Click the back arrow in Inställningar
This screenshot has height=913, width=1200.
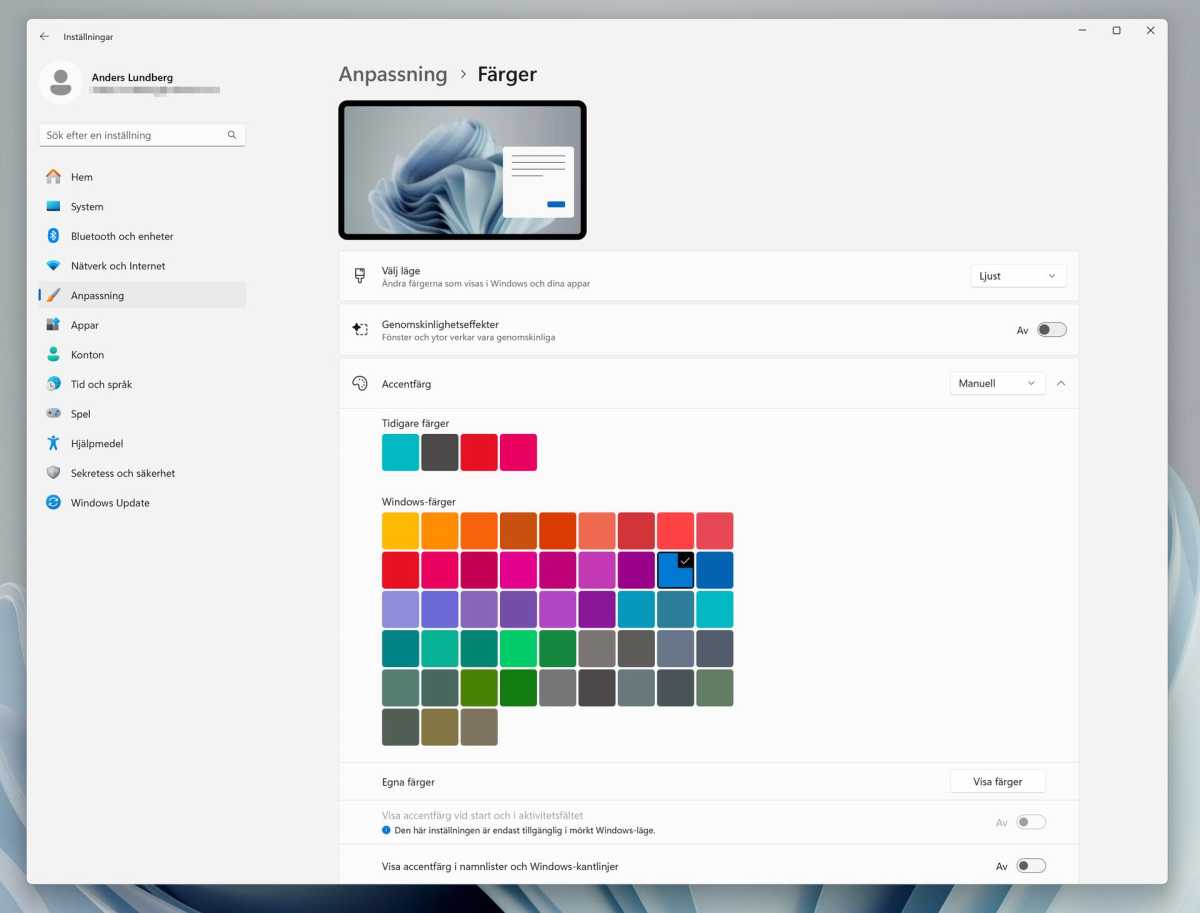[44, 37]
